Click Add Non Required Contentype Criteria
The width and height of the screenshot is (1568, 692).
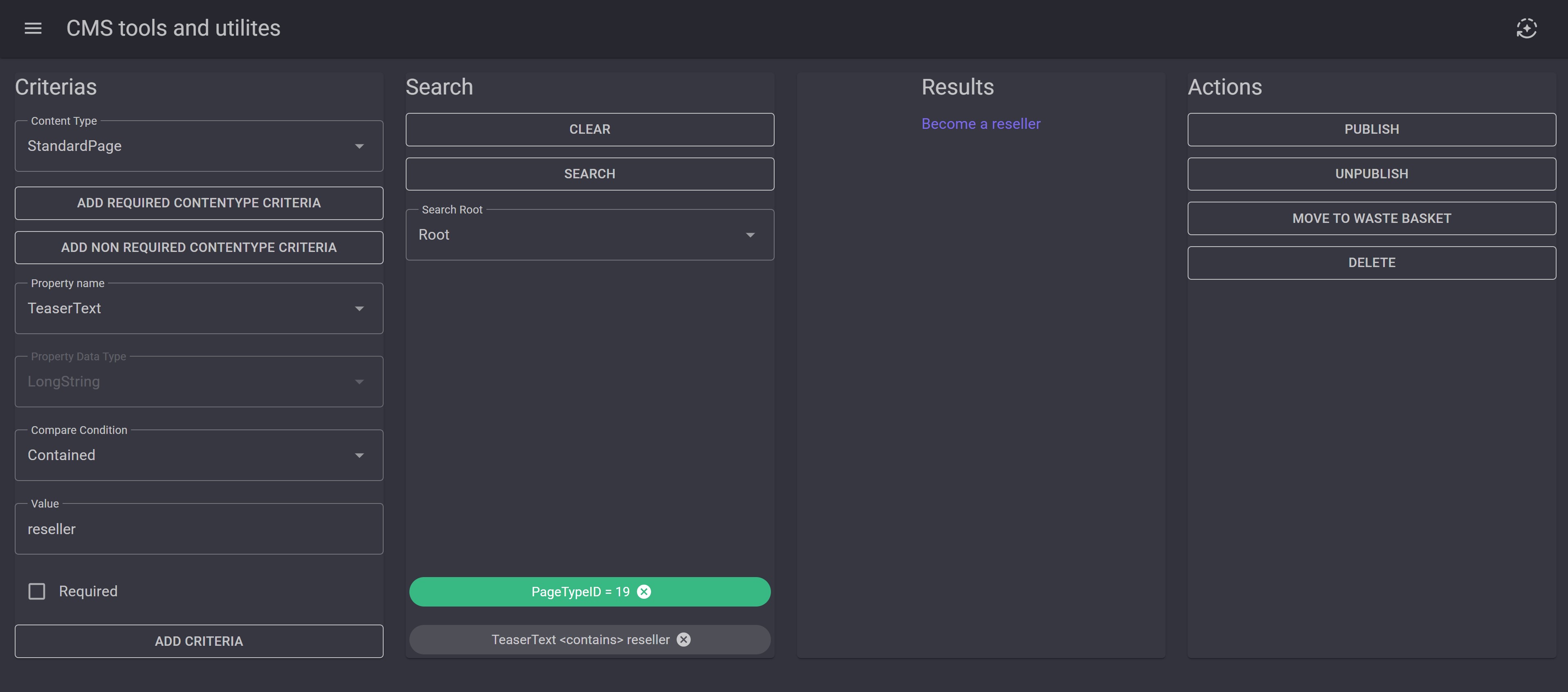tap(198, 248)
